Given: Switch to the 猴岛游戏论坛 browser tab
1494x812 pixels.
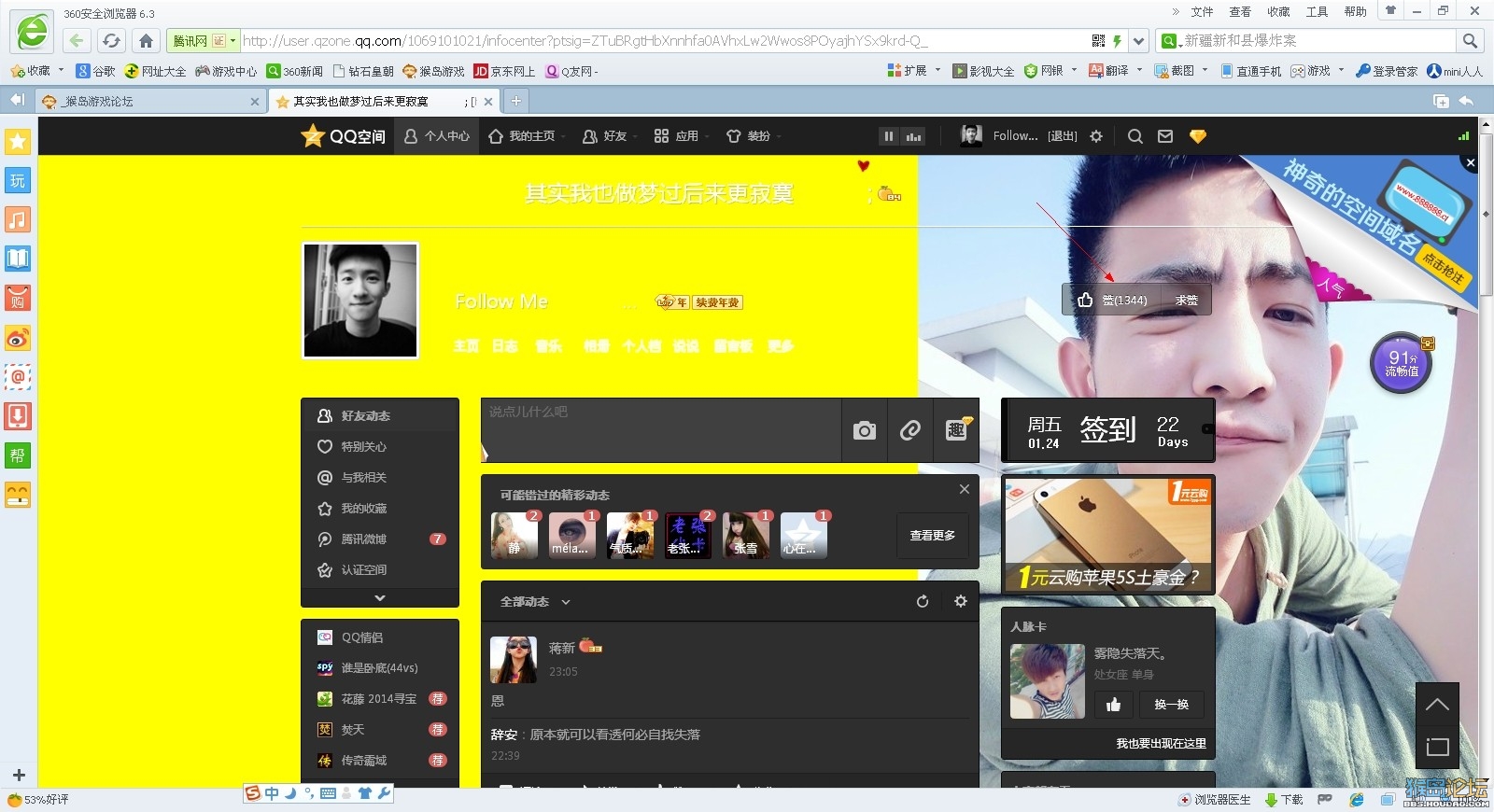Looking at the screenshot, I should 149,101.
